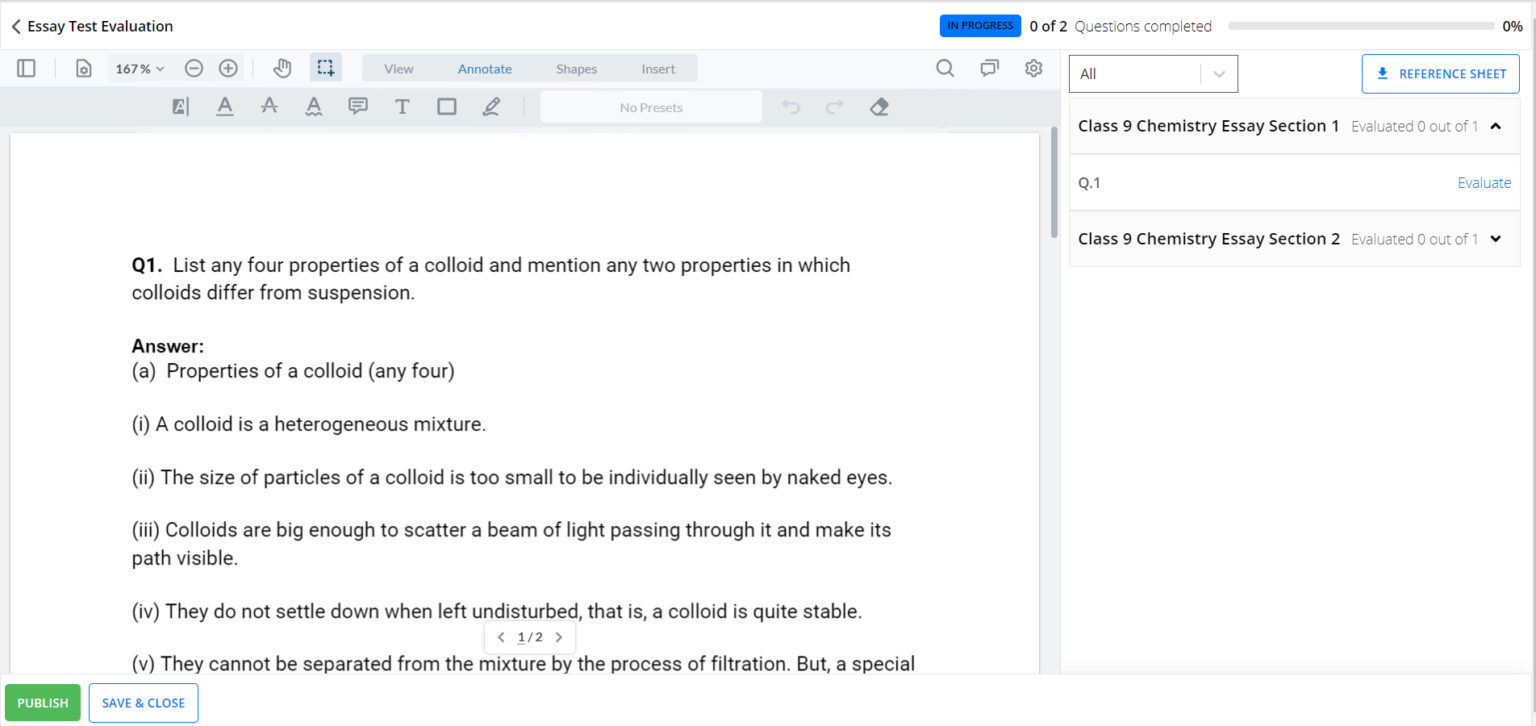Toggle the left sidebar panel icon
The width and height of the screenshot is (1536, 726).
pyautogui.click(x=26, y=68)
